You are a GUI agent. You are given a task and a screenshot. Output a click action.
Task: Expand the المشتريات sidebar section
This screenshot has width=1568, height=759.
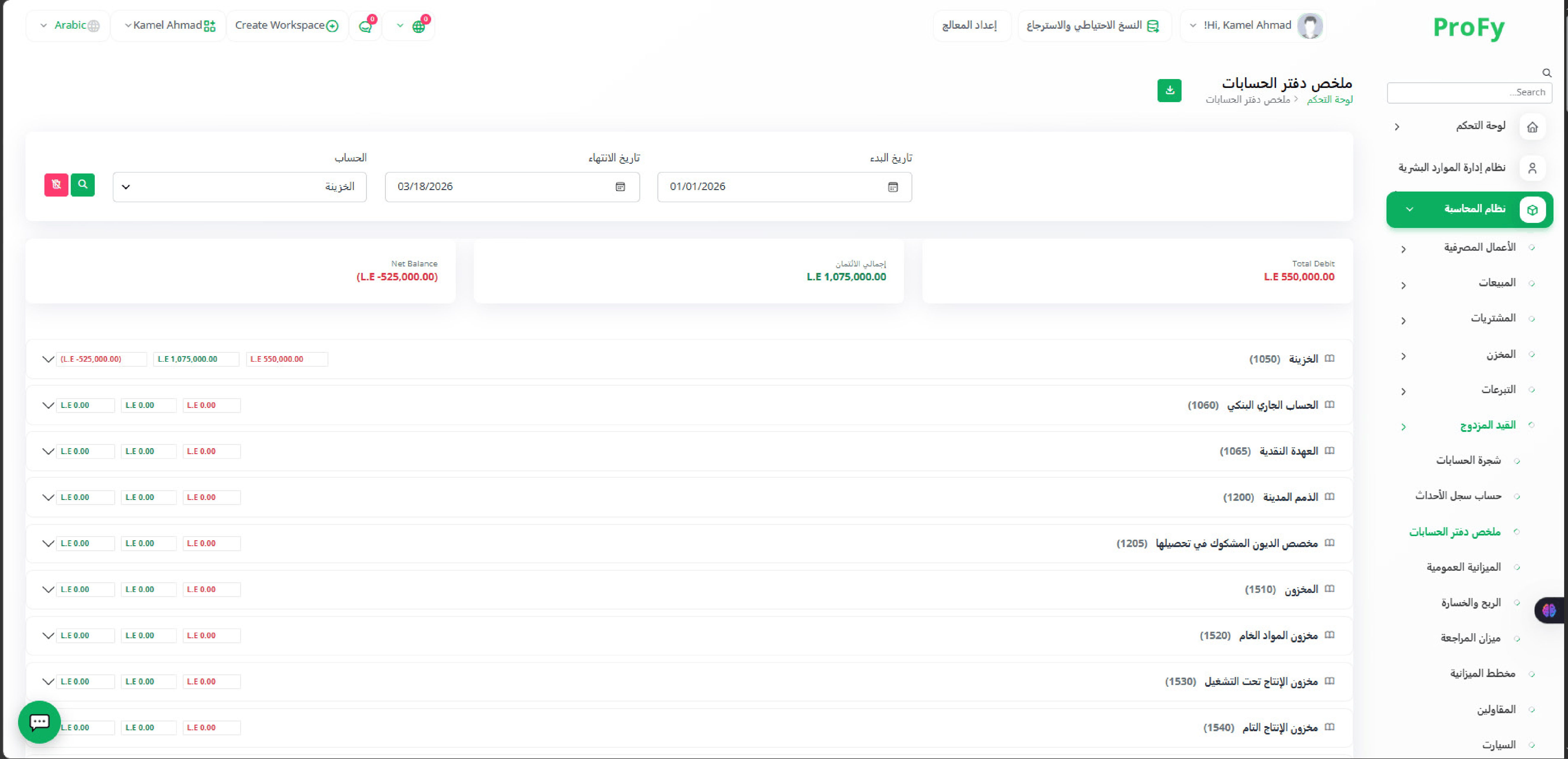click(x=1404, y=320)
